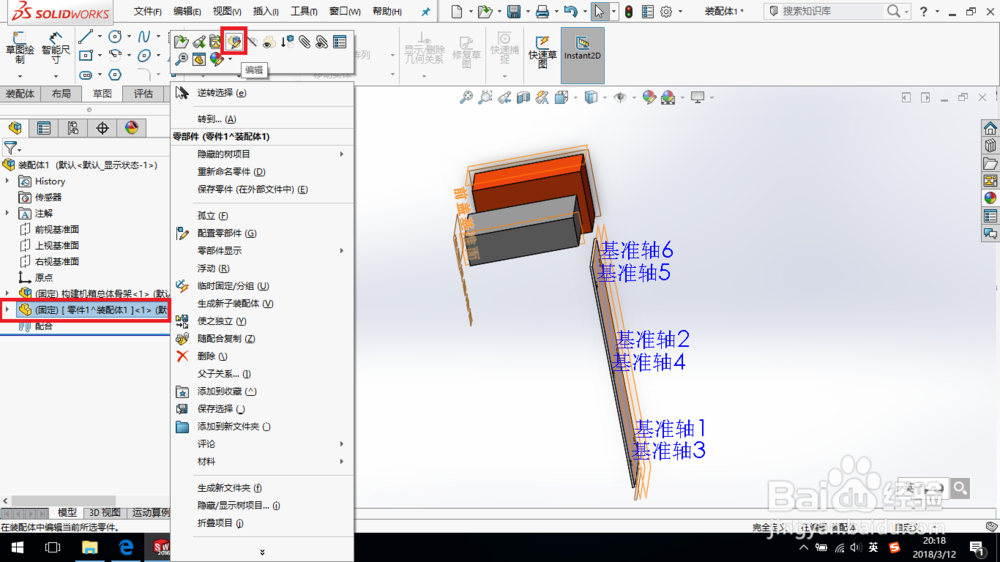Click Section View icon in heads-up toolbar

point(523,98)
